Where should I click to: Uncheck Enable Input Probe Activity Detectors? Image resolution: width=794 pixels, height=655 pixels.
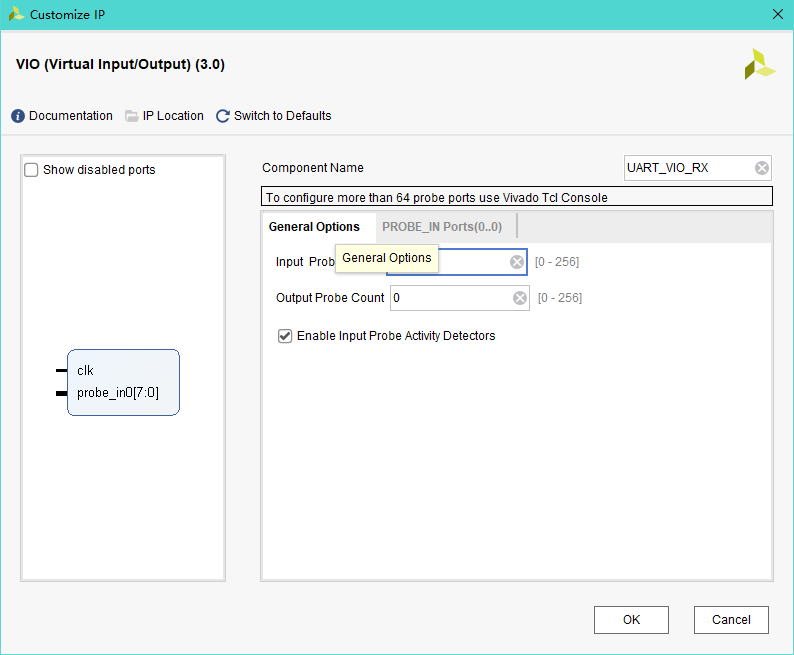click(x=285, y=336)
